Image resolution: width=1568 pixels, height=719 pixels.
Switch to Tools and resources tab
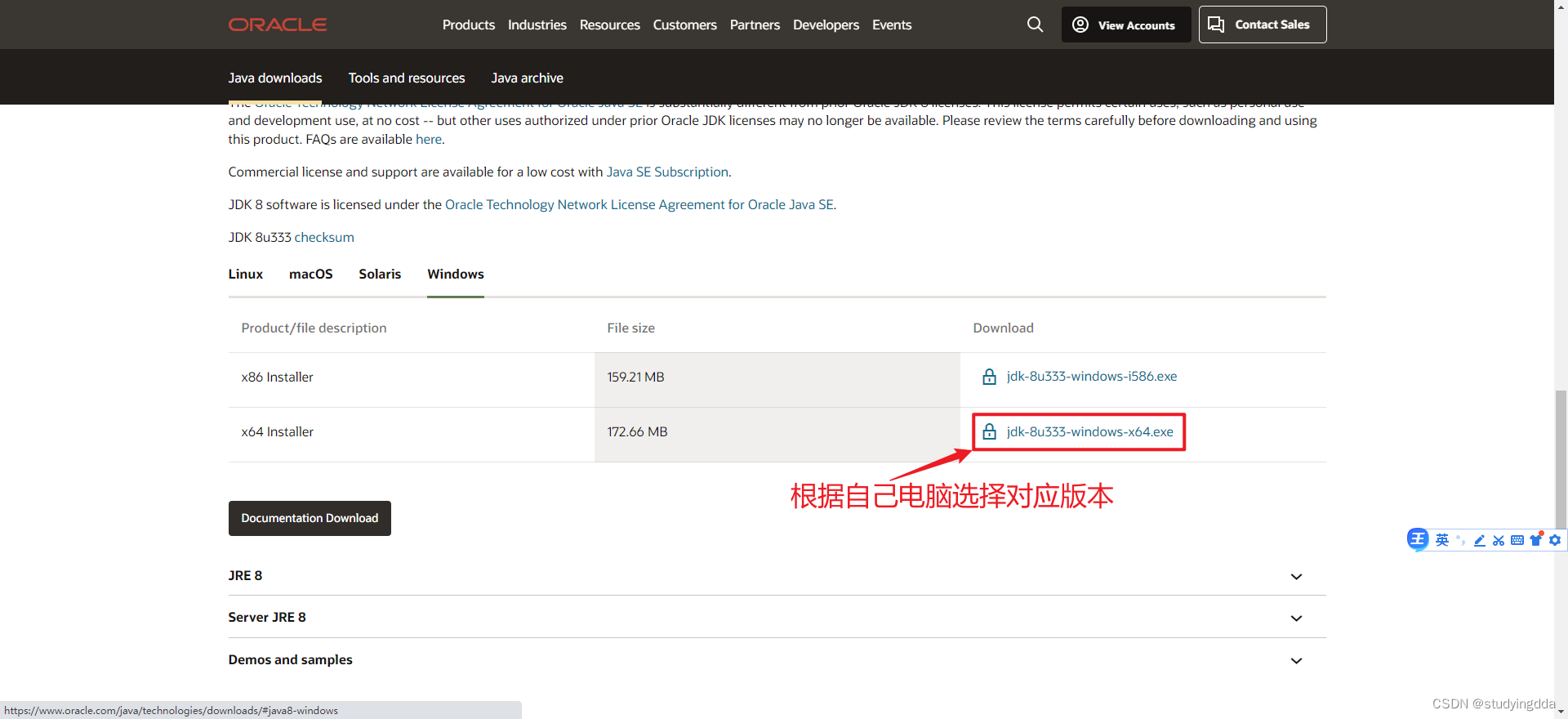coord(407,78)
